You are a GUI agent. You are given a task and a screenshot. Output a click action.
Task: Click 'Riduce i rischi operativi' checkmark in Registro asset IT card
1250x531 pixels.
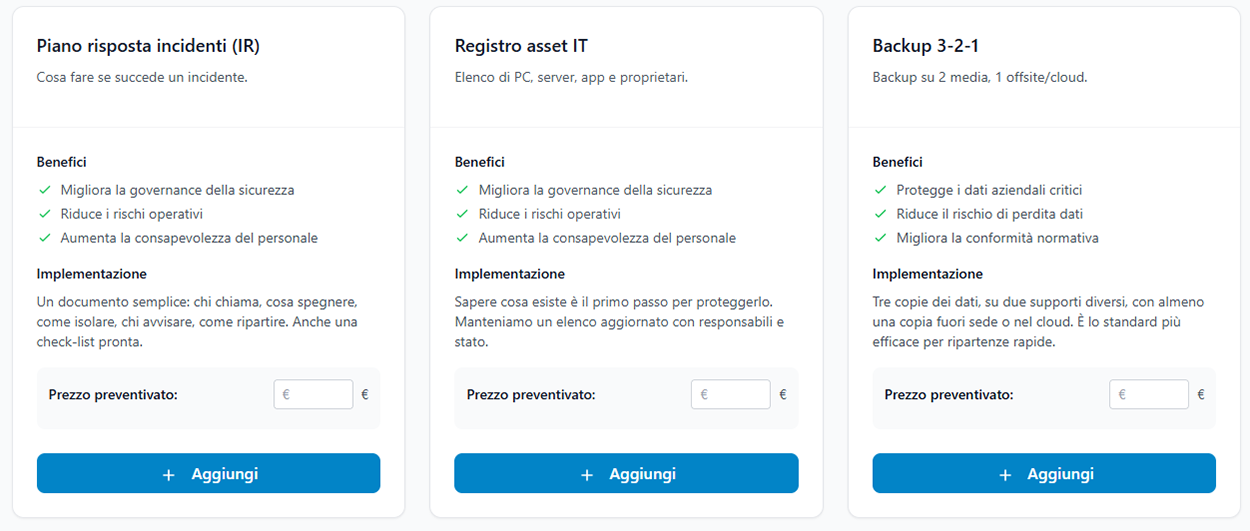[462, 214]
